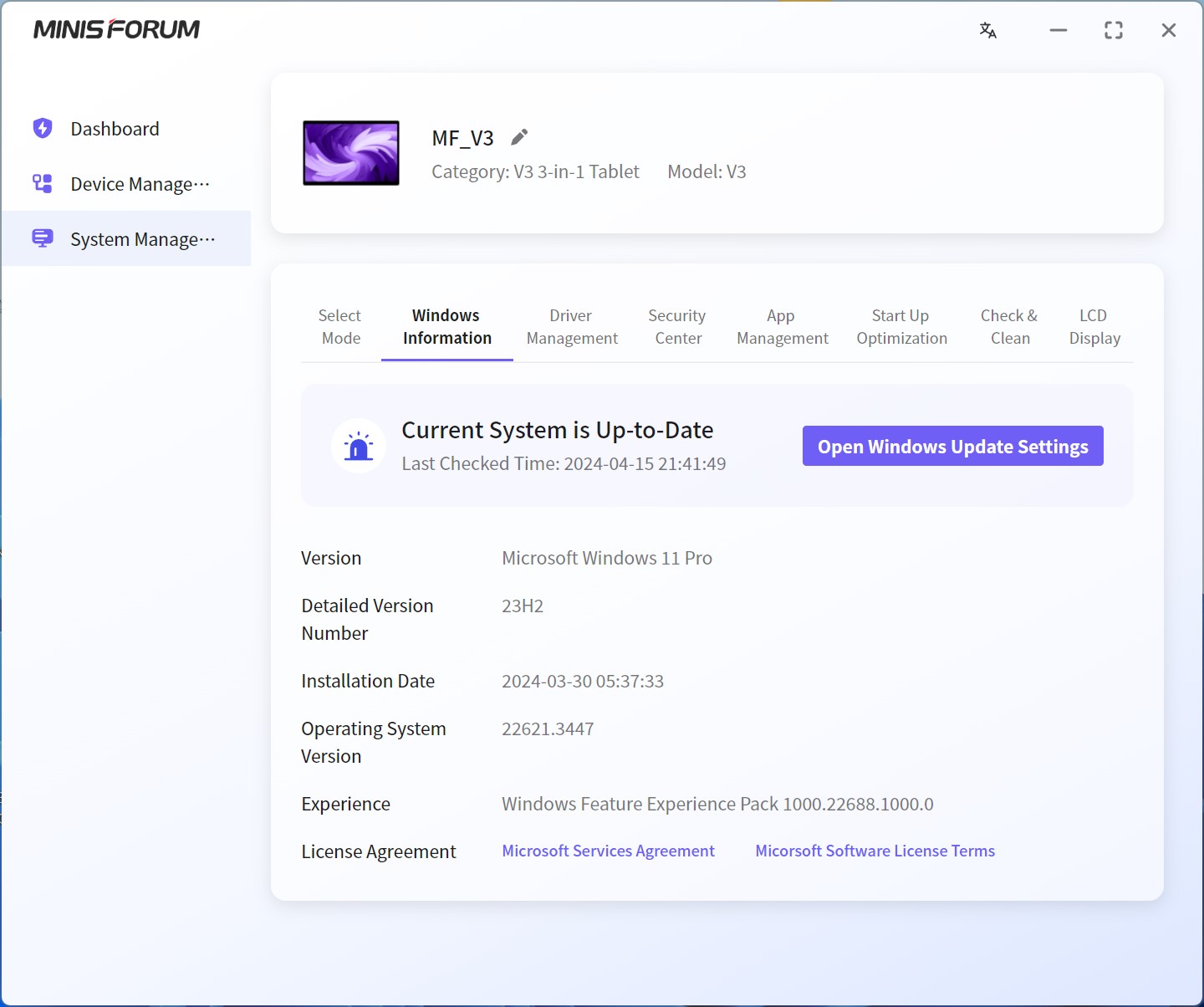Switch to the Select Mode tab
The height and width of the screenshot is (1007, 1204).
pos(340,327)
